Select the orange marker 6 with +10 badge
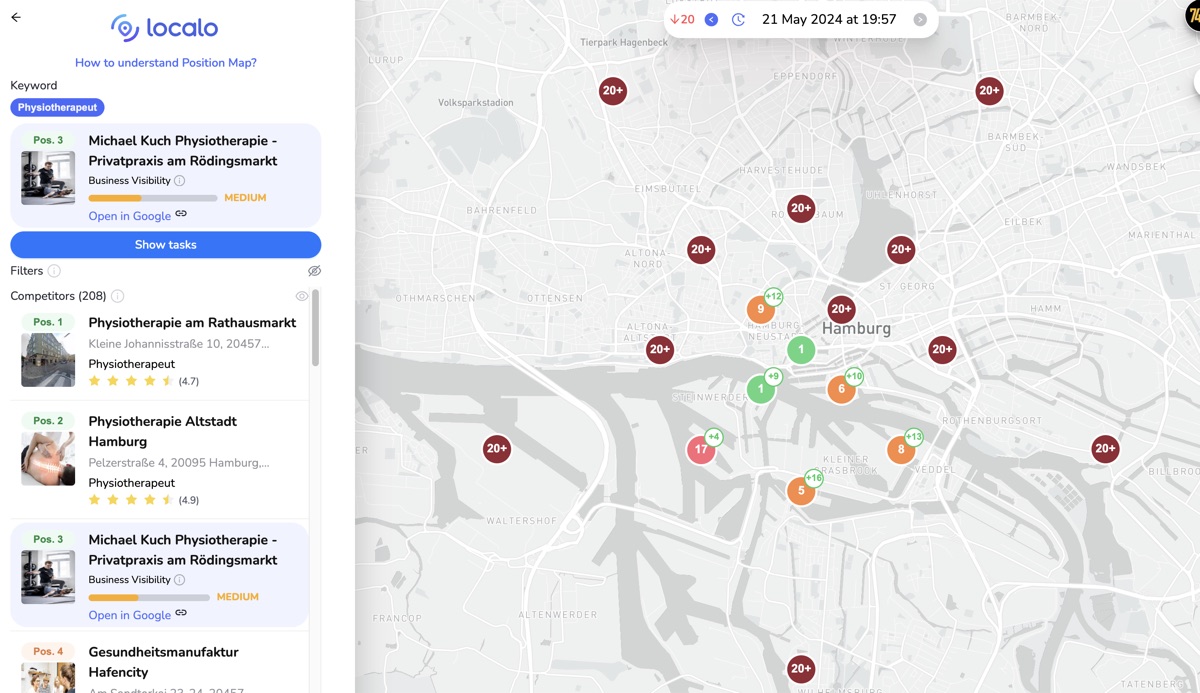Image resolution: width=1200 pixels, height=693 pixels. [x=841, y=389]
